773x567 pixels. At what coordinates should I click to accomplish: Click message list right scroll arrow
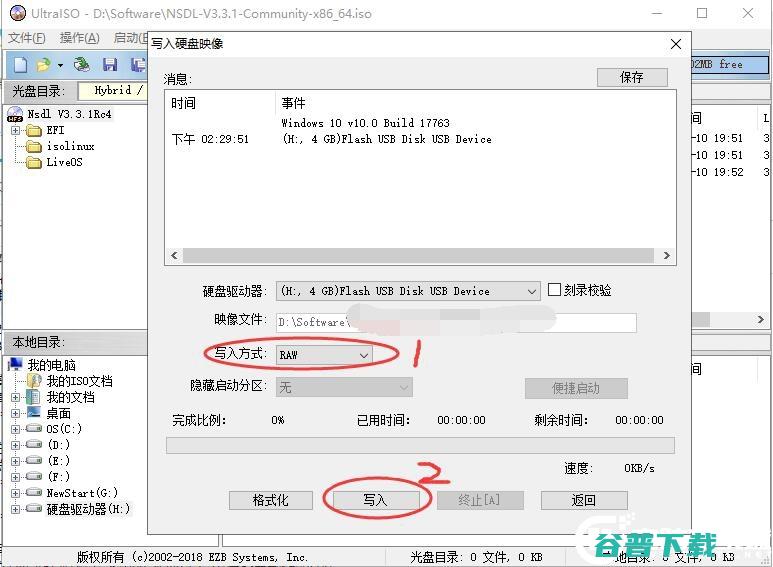tap(667, 255)
